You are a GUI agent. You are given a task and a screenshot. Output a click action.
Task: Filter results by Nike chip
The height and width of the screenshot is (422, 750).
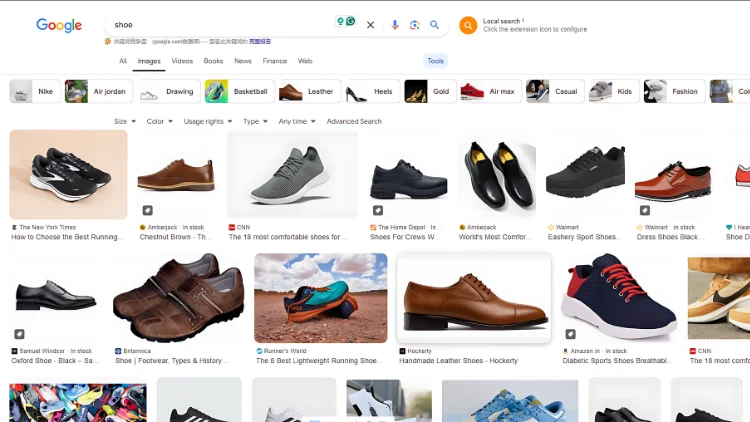(35, 91)
